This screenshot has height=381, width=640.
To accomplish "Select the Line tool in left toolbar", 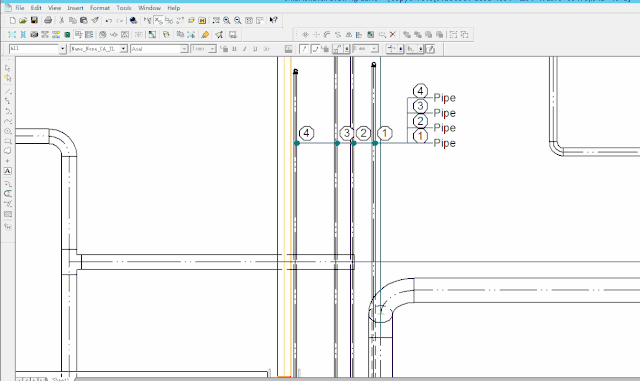I will pyautogui.click(x=7, y=91).
